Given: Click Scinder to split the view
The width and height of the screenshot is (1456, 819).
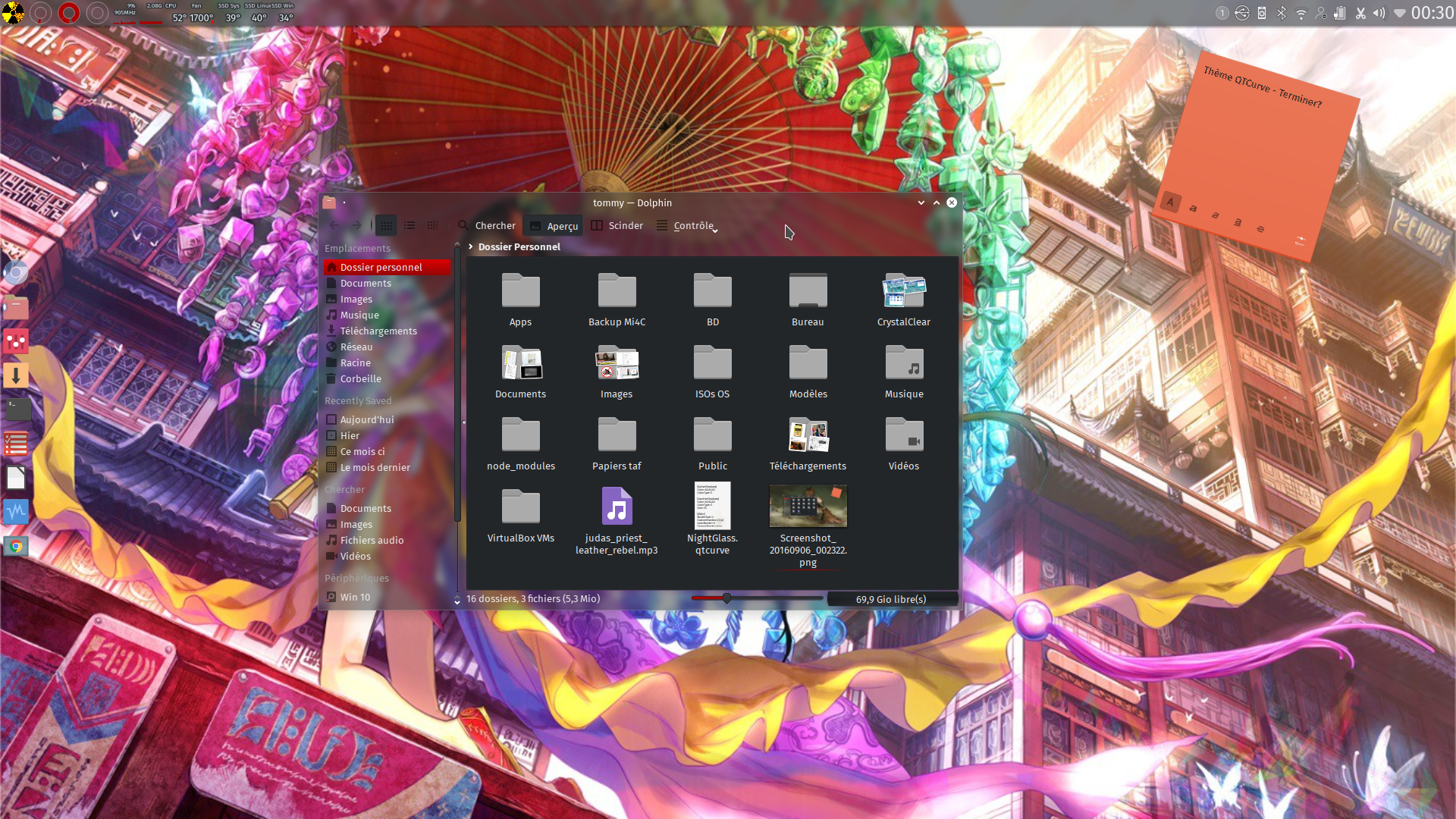Looking at the screenshot, I should (617, 225).
